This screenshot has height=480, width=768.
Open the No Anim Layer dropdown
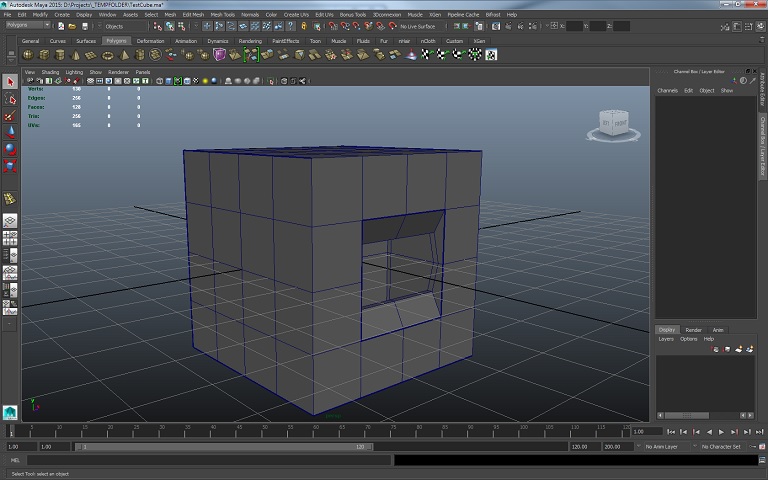(x=665, y=447)
